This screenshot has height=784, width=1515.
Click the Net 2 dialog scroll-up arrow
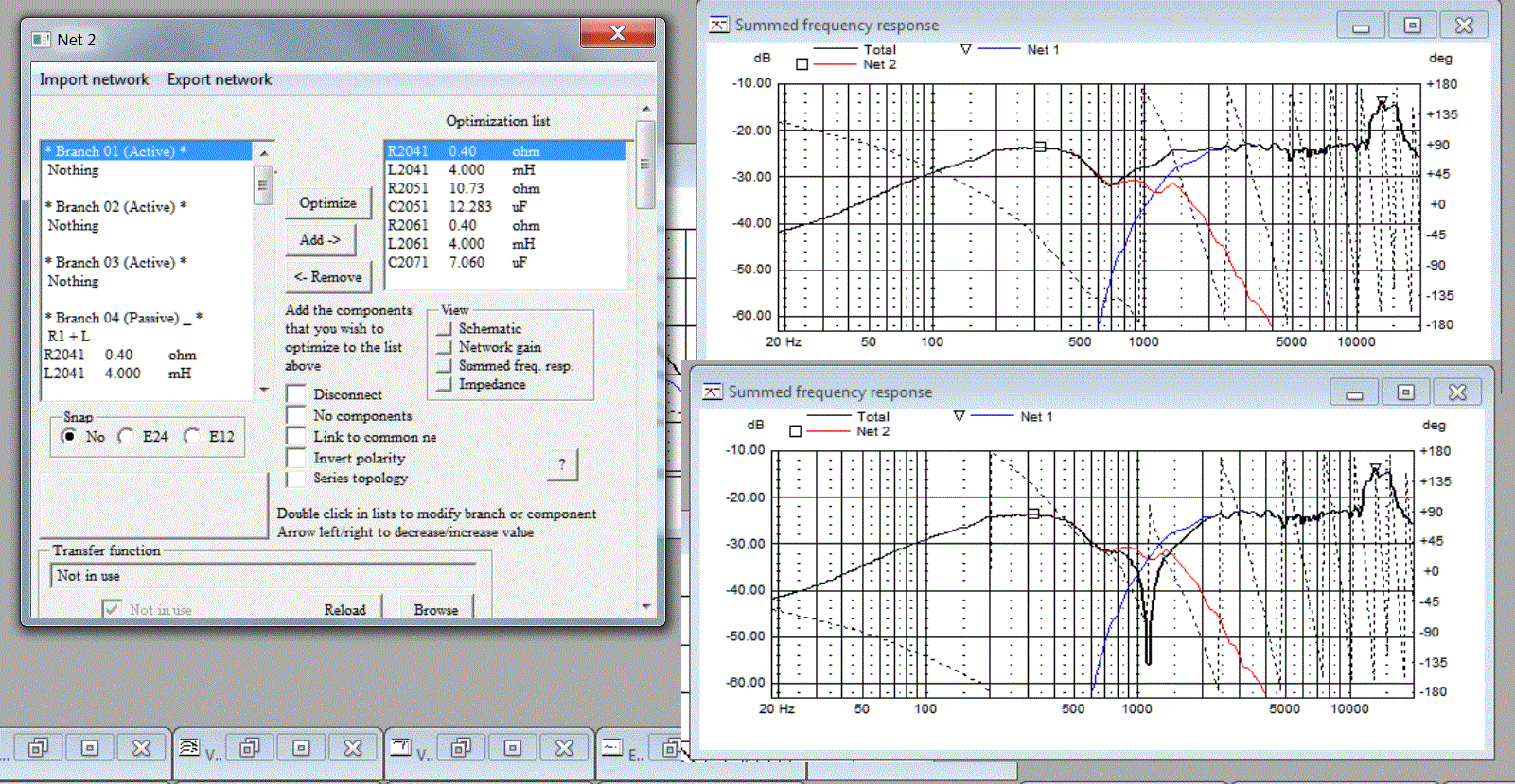pos(645,108)
